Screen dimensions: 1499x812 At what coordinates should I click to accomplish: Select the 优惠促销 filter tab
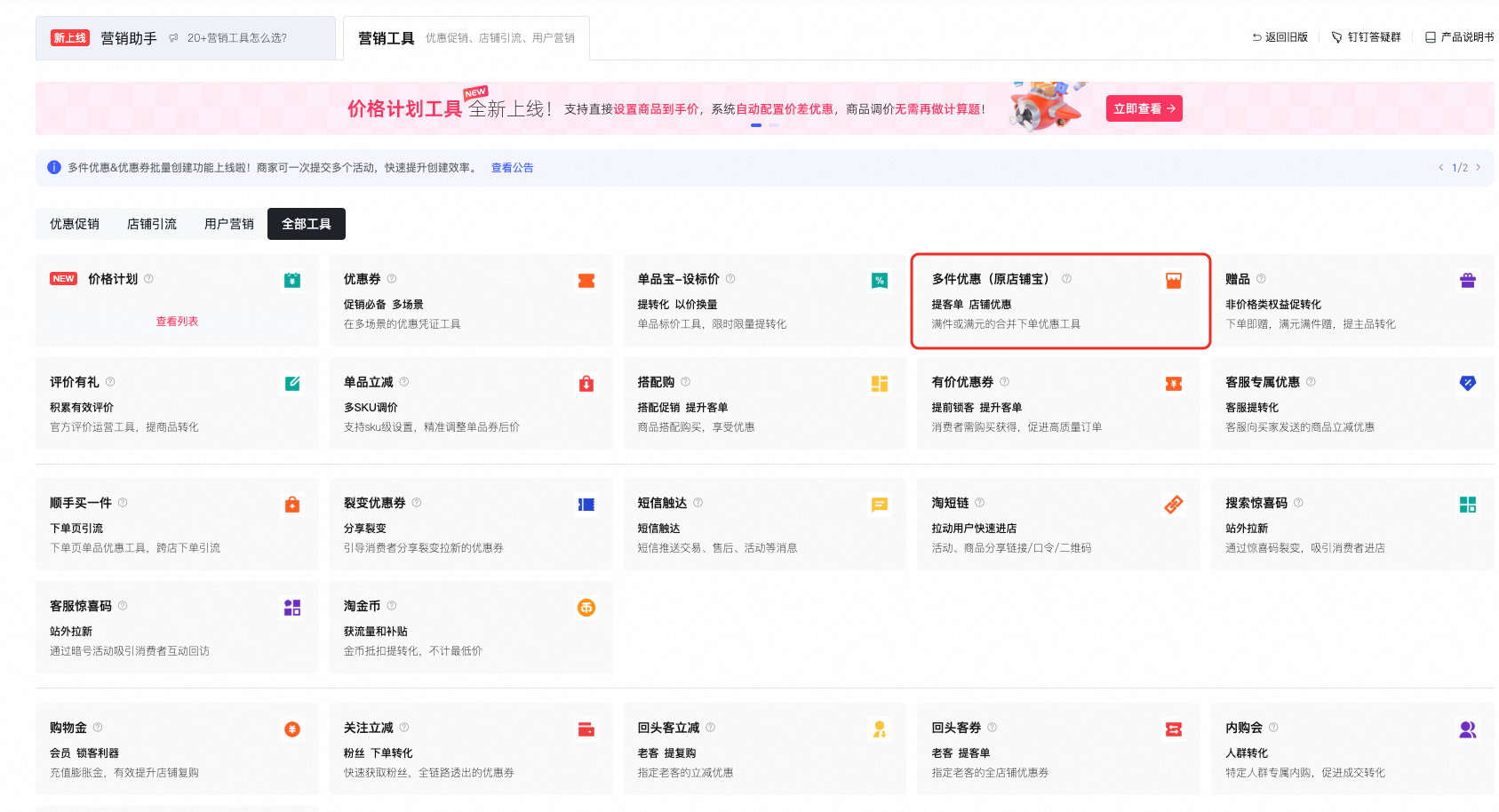pos(75,224)
